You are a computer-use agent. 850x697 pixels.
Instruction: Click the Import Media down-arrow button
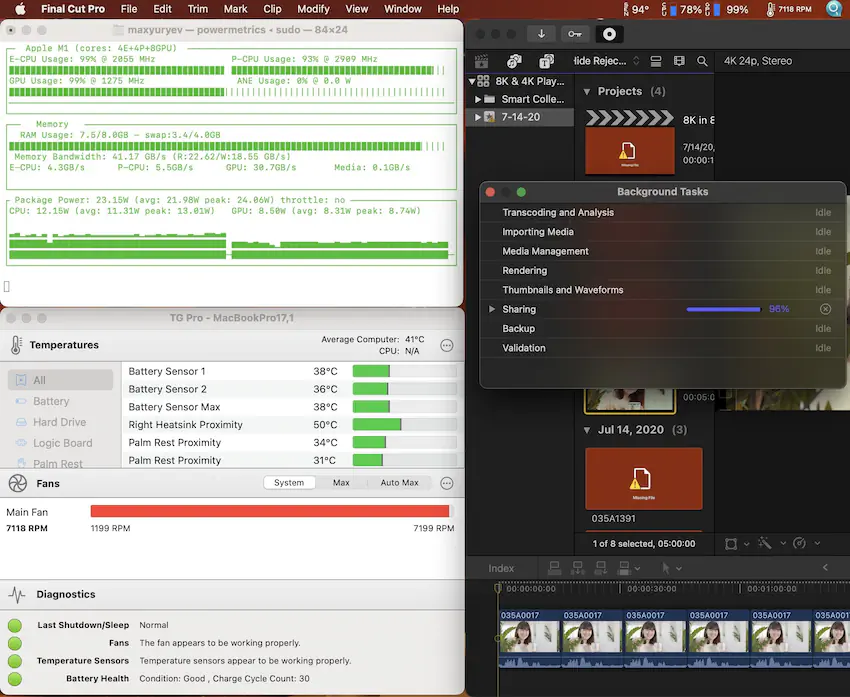tap(541, 34)
